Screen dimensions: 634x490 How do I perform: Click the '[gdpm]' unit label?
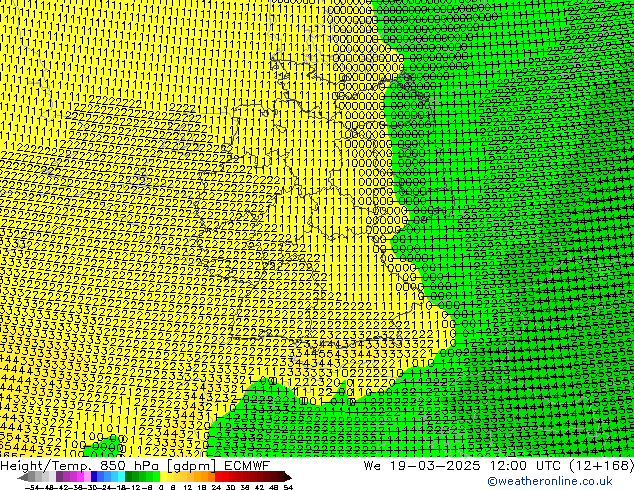pyautogui.click(x=189, y=466)
